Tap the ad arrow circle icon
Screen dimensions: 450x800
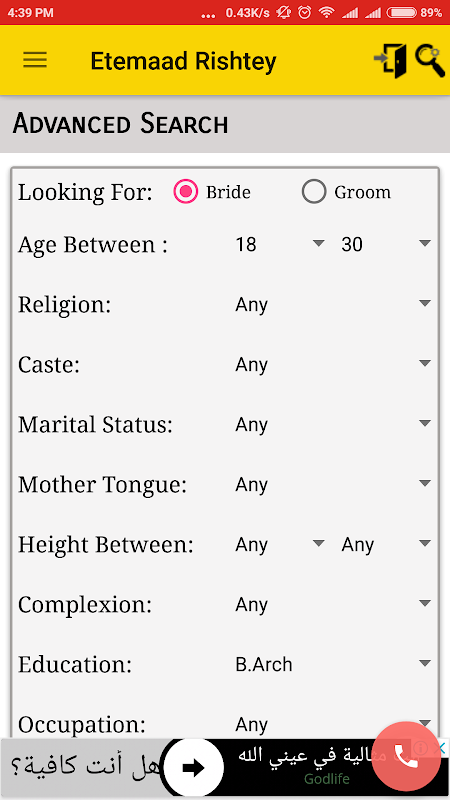pyautogui.click(x=194, y=768)
